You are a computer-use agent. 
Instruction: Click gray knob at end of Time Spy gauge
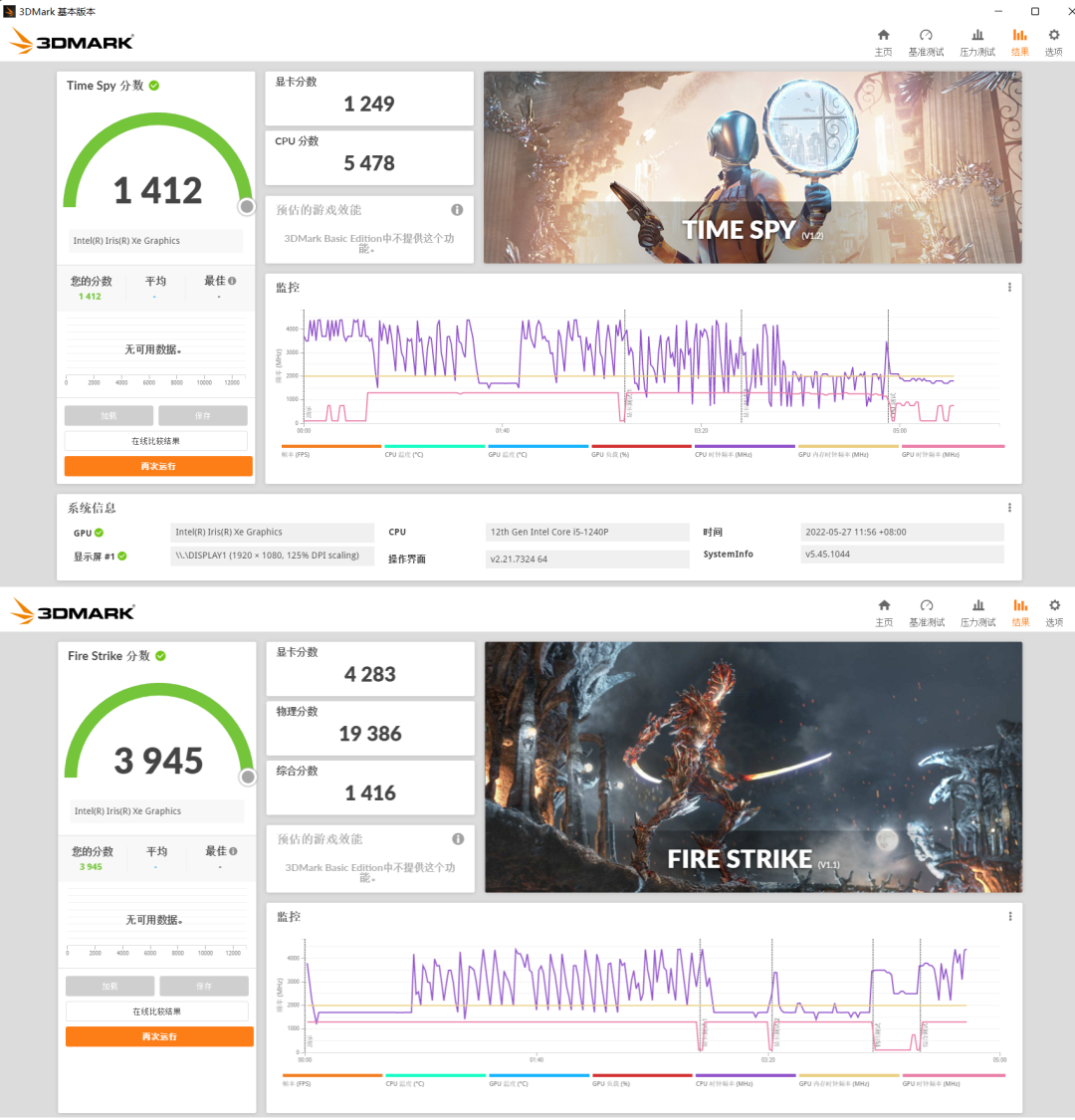pyautogui.click(x=247, y=206)
